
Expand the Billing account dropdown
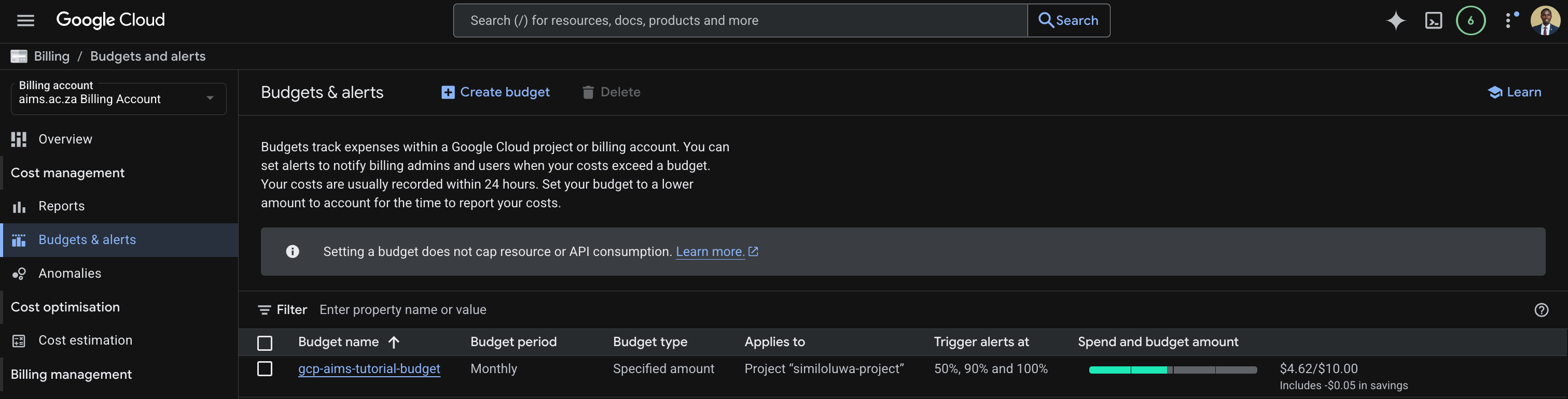[x=119, y=98]
